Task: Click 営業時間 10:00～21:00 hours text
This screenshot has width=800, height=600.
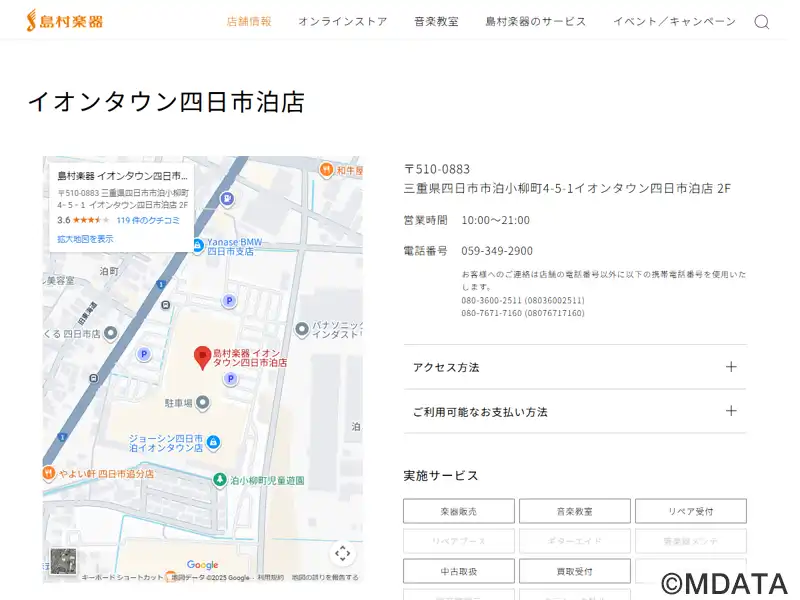Action: 467,220
